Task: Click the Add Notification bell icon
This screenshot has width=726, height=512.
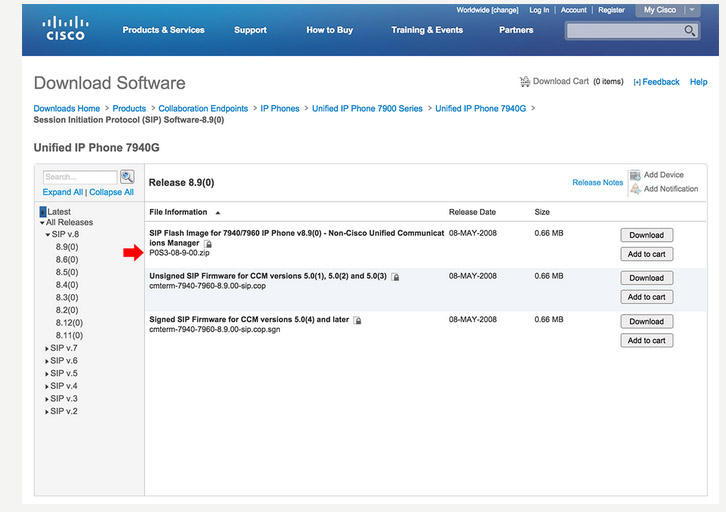Action: (x=635, y=188)
